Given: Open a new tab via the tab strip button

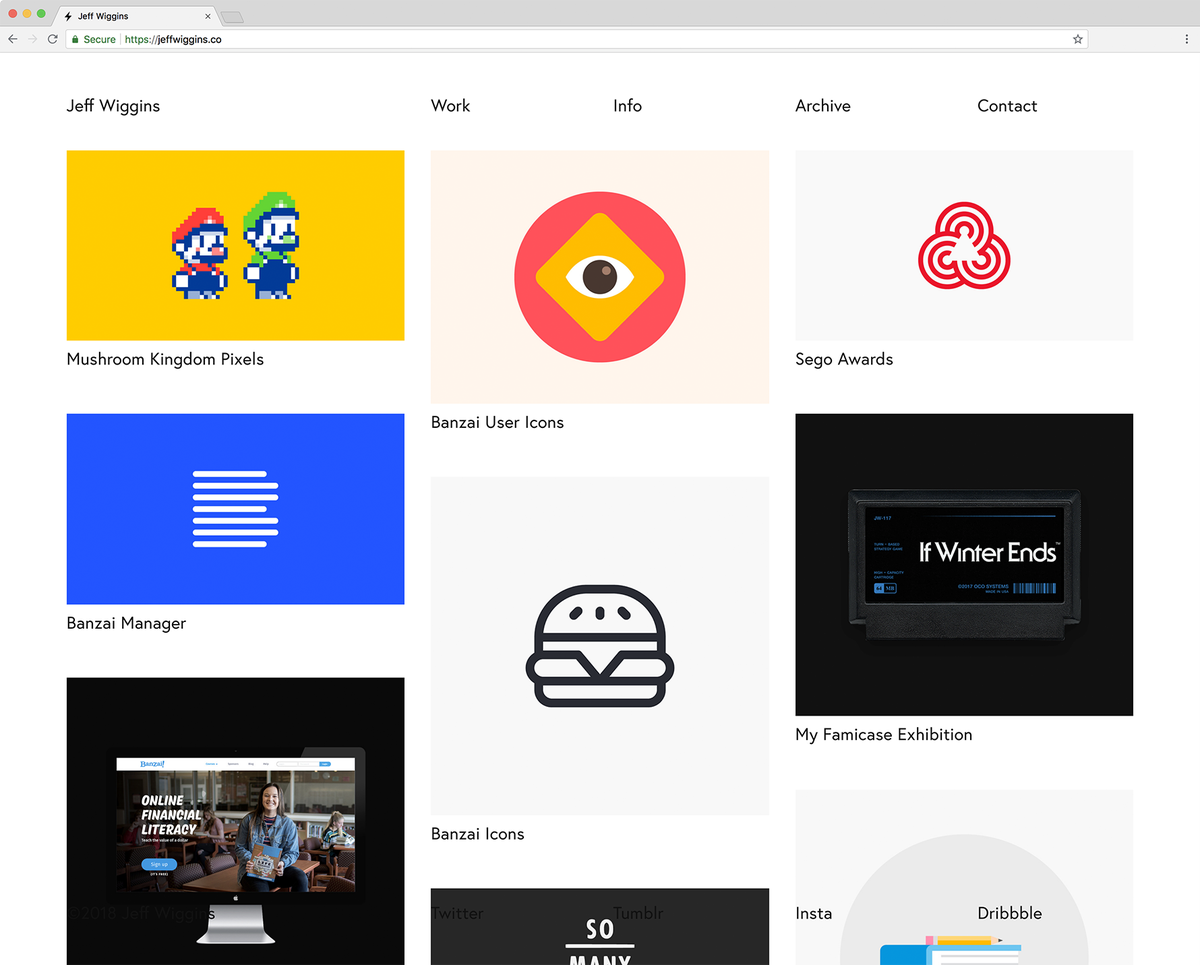Looking at the screenshot, I should tap(232, 17).
